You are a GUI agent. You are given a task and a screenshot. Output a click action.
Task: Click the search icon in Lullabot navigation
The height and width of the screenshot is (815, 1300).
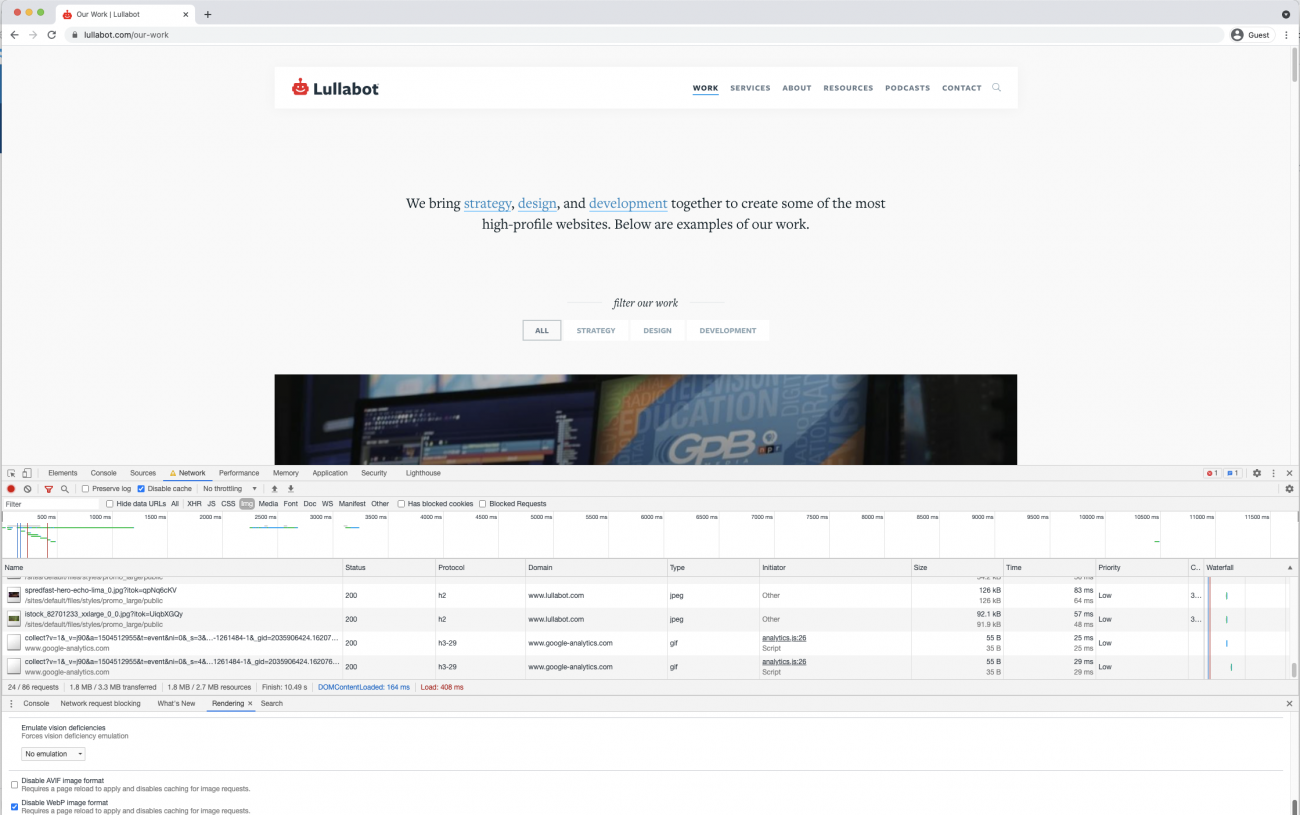(996, 88)
